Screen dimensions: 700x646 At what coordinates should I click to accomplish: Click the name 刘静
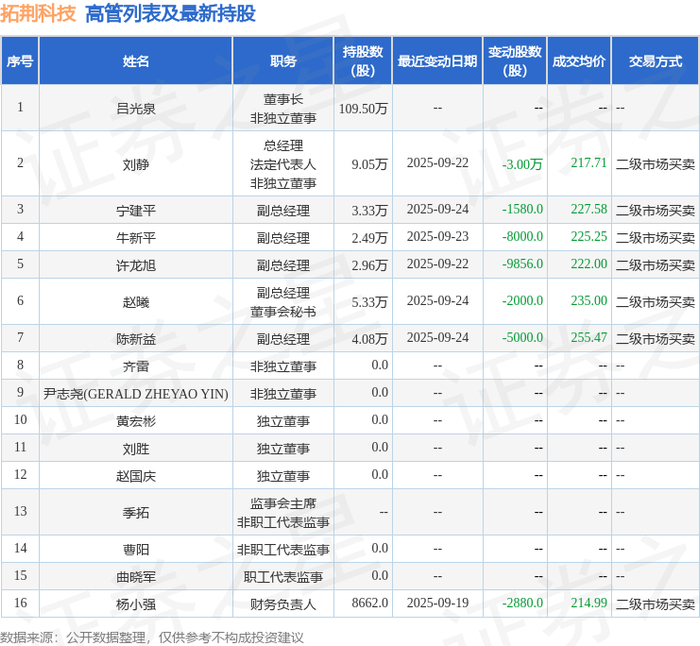coord(136,164)
